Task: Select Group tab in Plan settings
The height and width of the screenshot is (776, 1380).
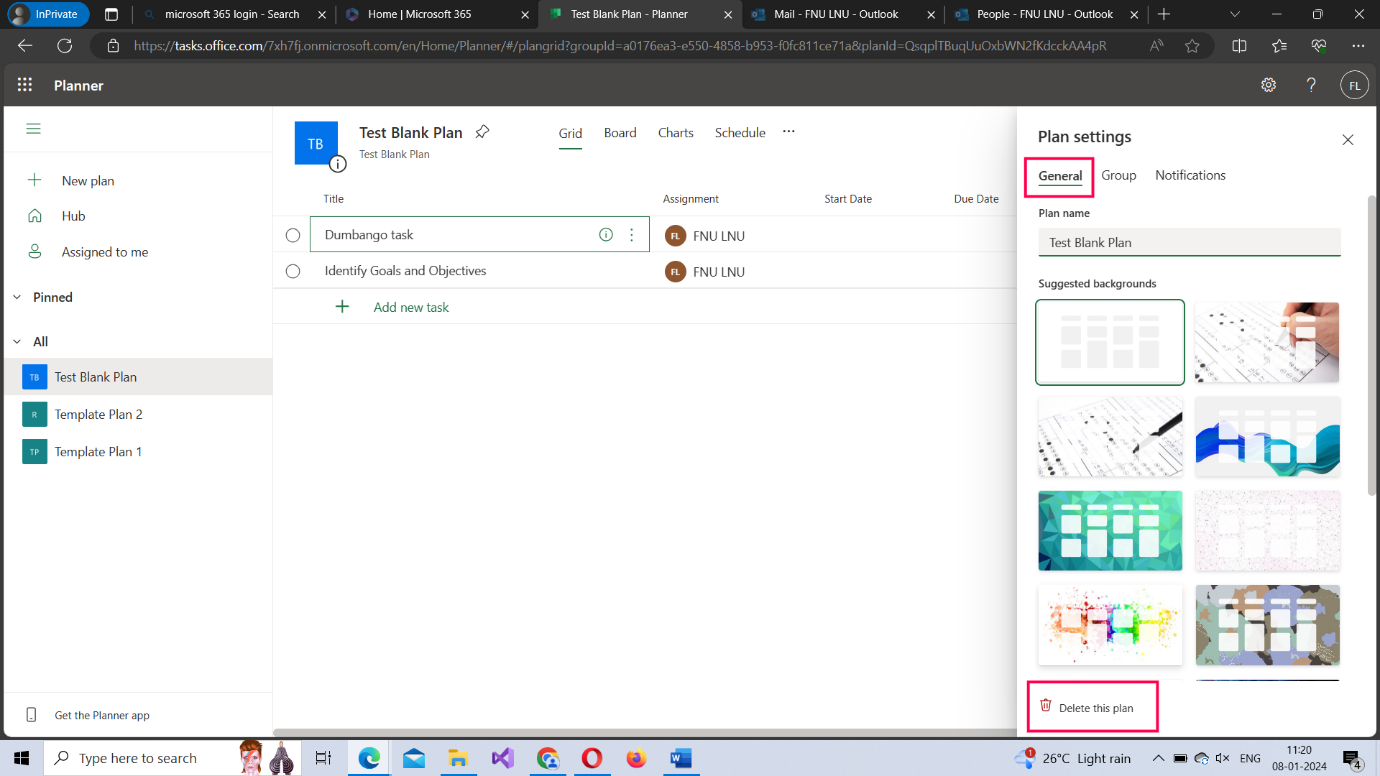Action: [1119, 175]
